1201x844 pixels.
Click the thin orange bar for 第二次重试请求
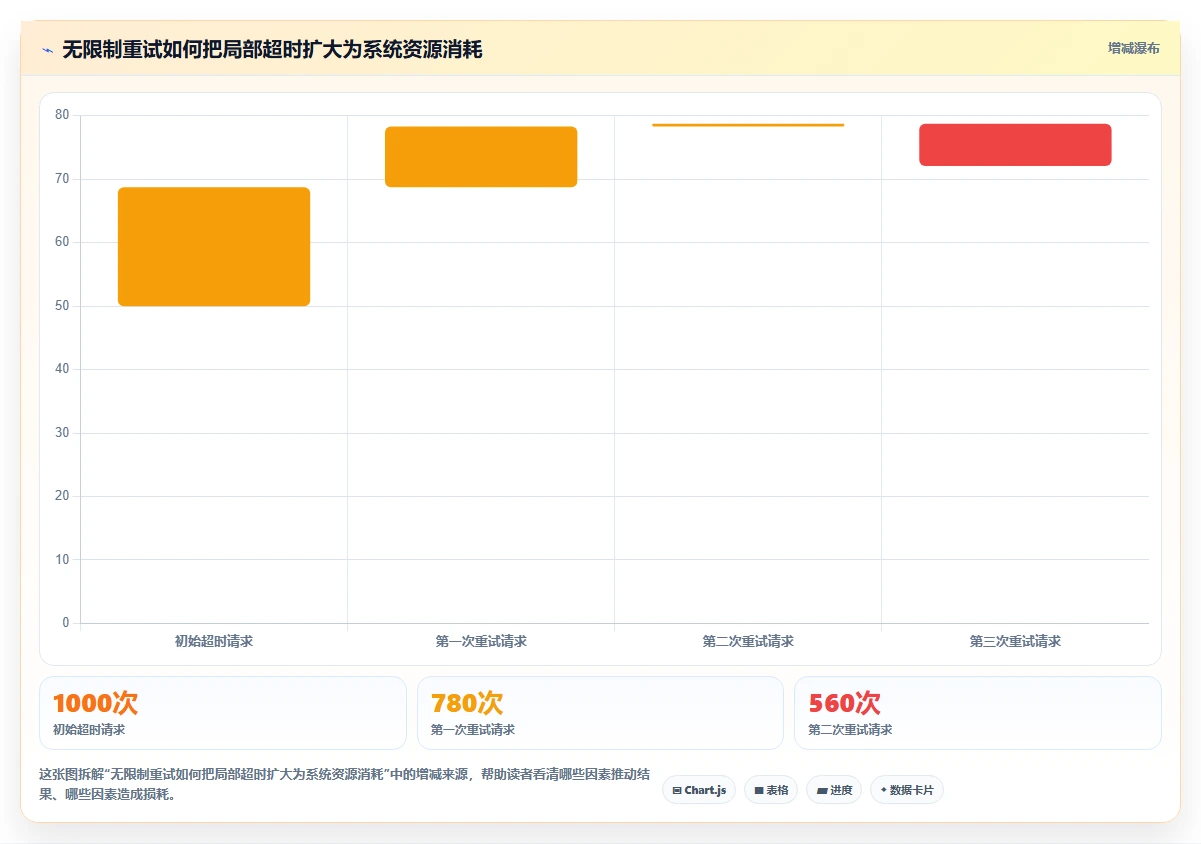click(748, 125)
